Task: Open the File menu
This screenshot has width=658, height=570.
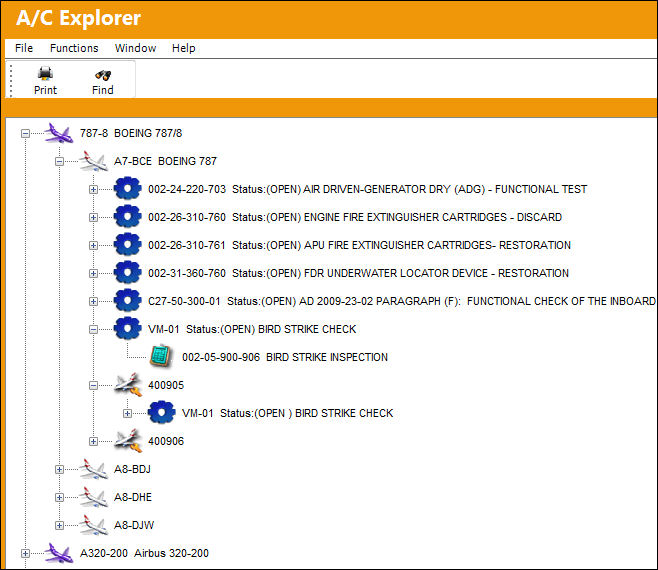Action: point(24,48)
